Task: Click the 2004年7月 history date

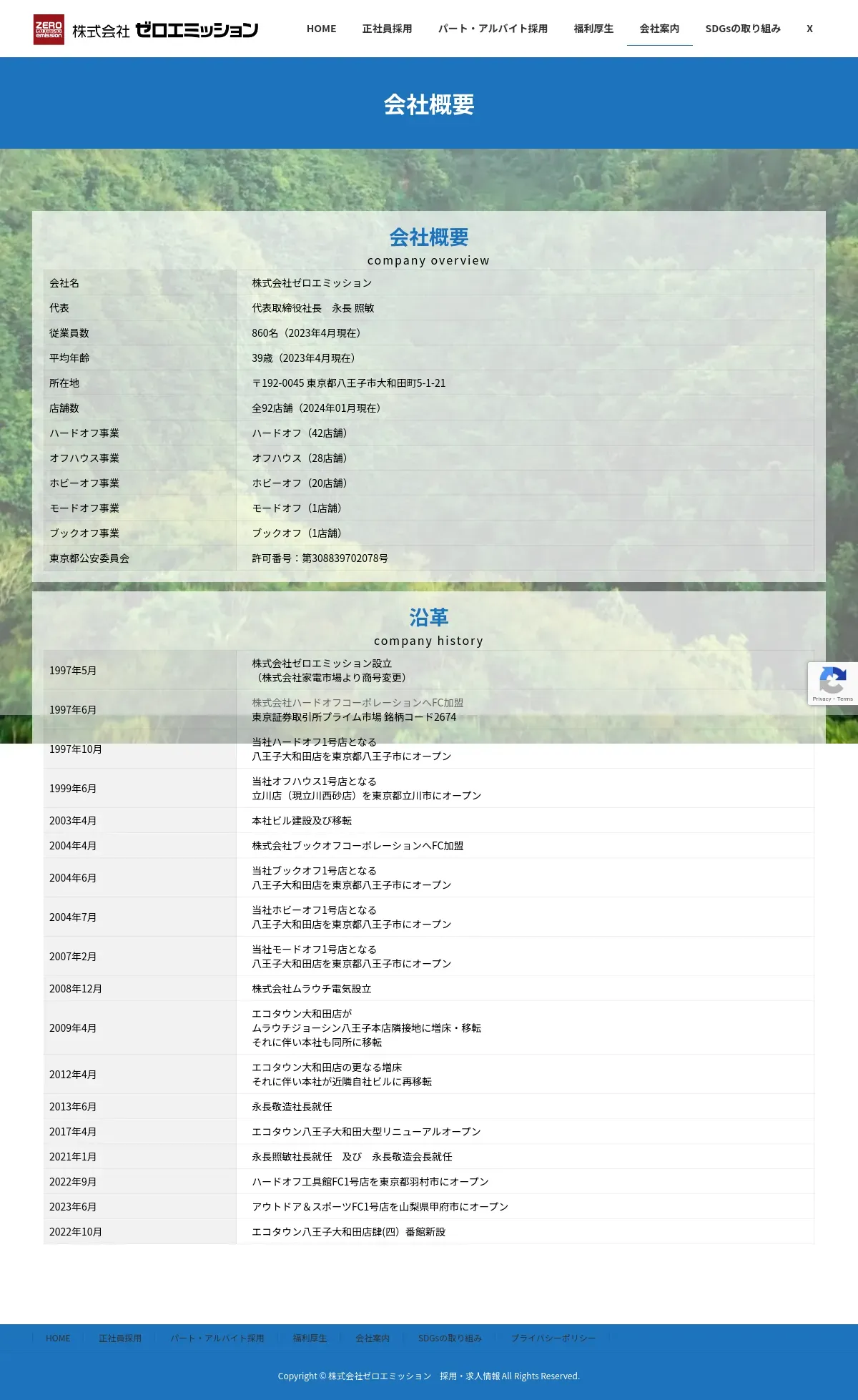Action: (x=73, y=917)
